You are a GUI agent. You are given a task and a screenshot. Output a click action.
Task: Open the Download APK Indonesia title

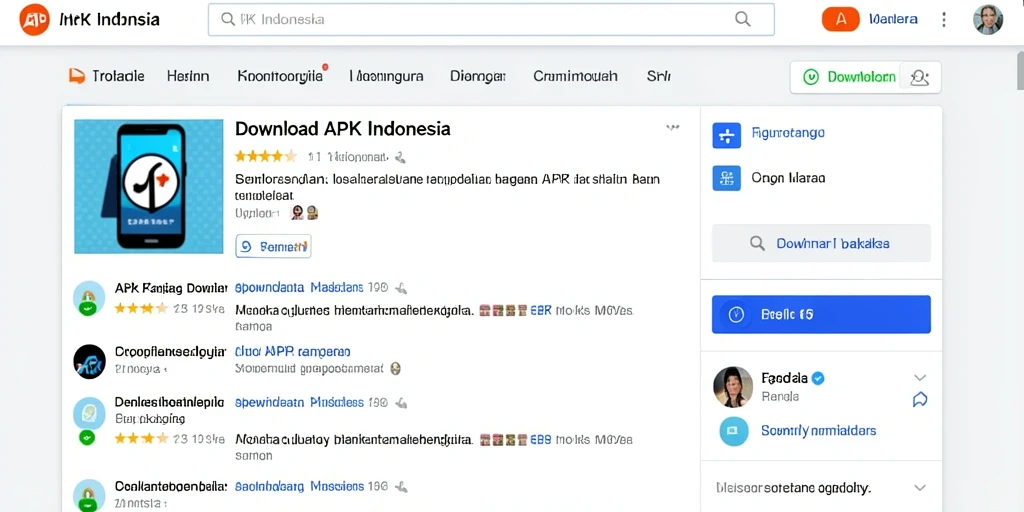pyautogui.click(x=342, y=128)
